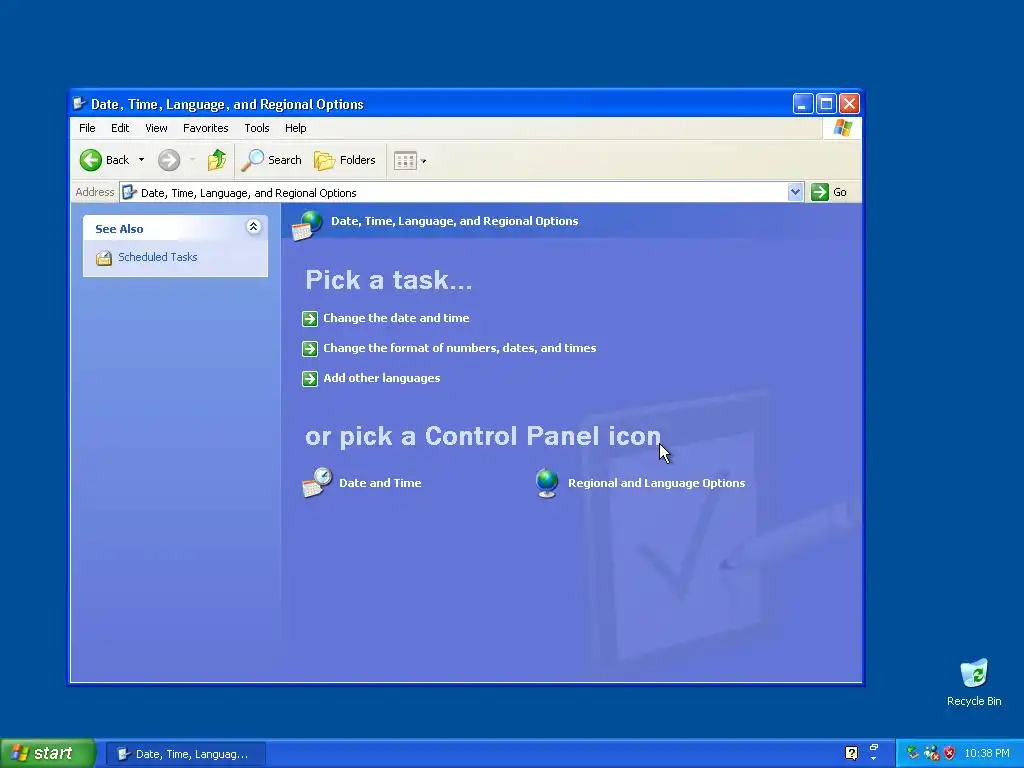Click the address bar page icon
Screen dimensions: 1024x768
point(129,192)
